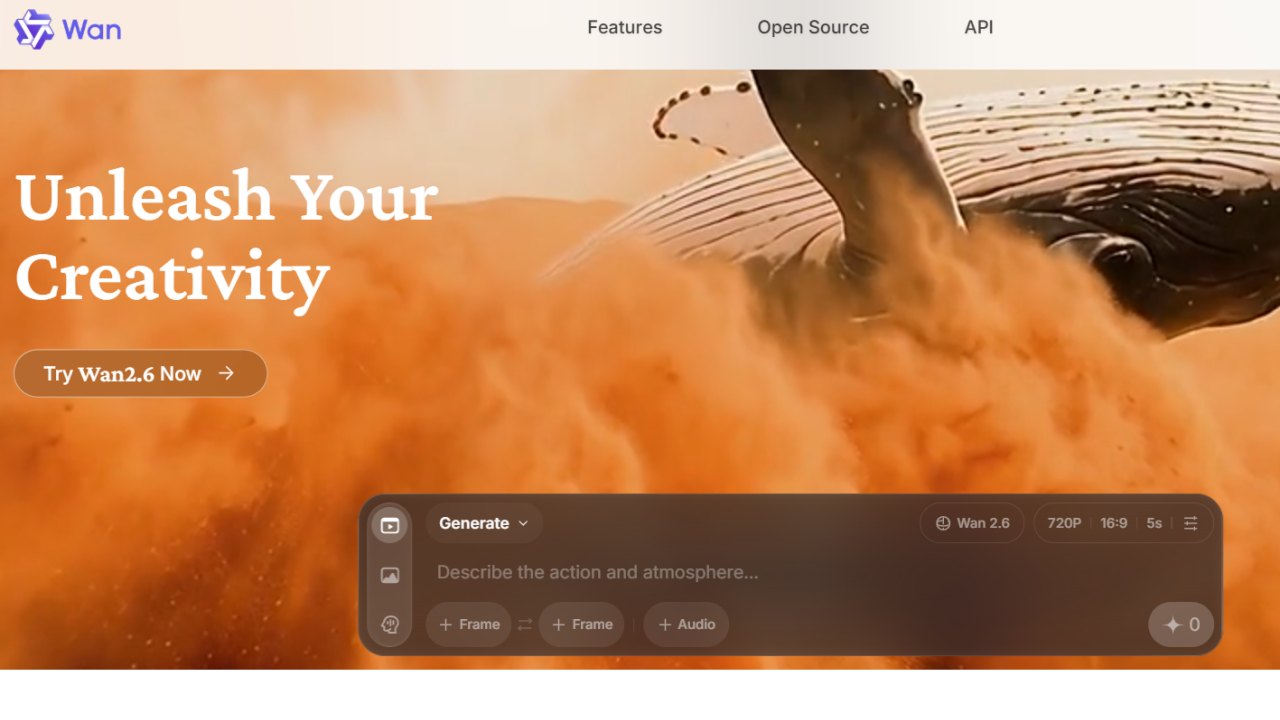
Task: Click the Wan logo icon
Action: pos(34,29)
